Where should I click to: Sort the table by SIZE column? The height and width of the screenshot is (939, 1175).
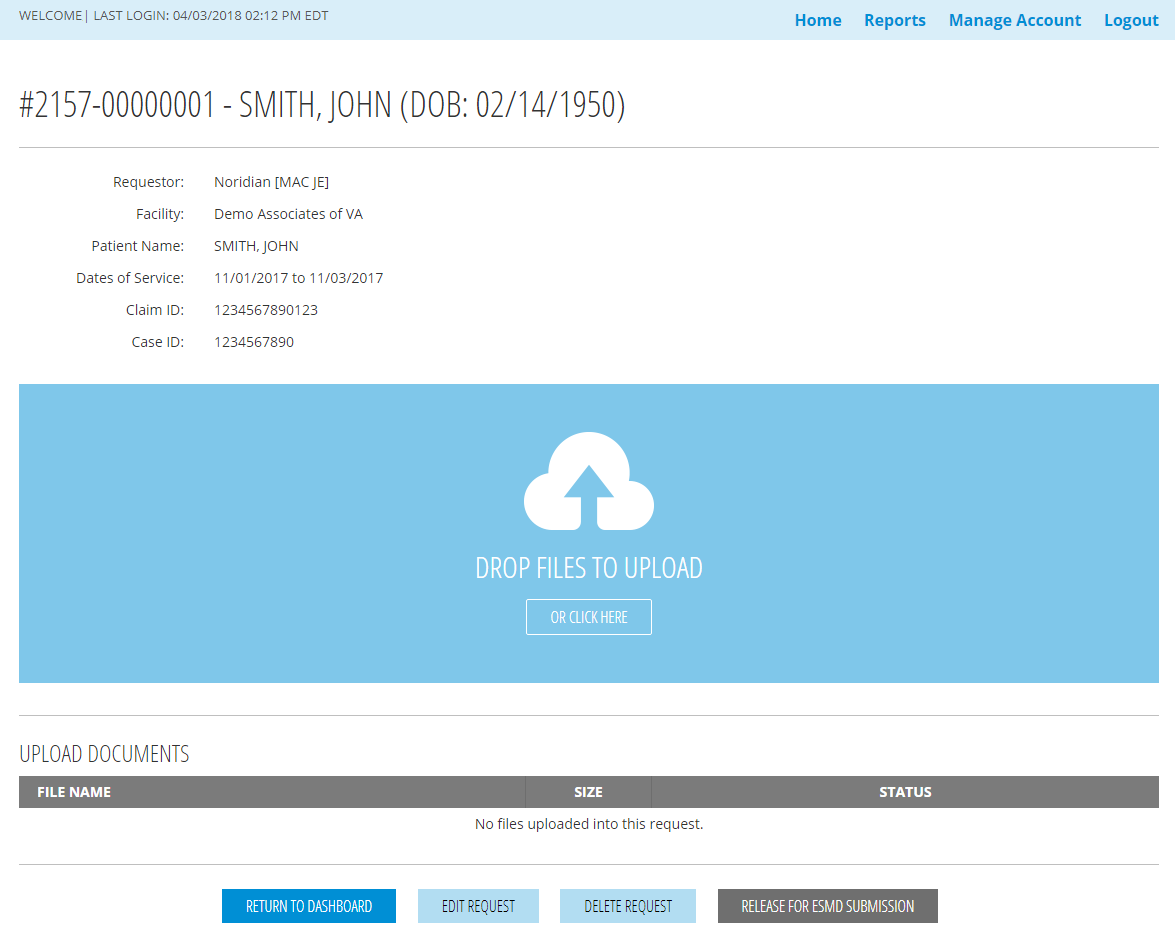(588, 791)
